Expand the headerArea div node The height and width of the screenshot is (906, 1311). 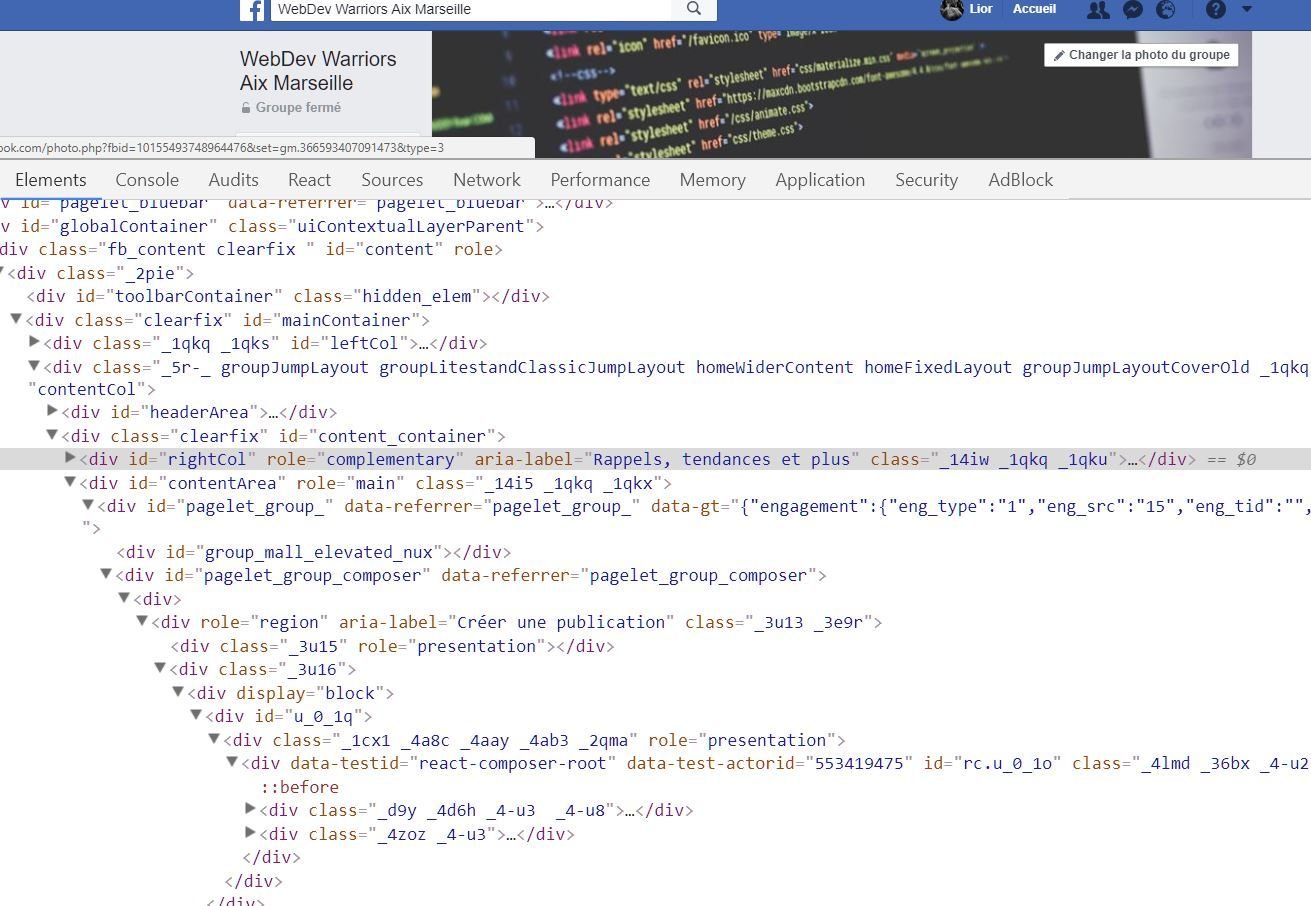pyautogui.click(x=52, y=411)
